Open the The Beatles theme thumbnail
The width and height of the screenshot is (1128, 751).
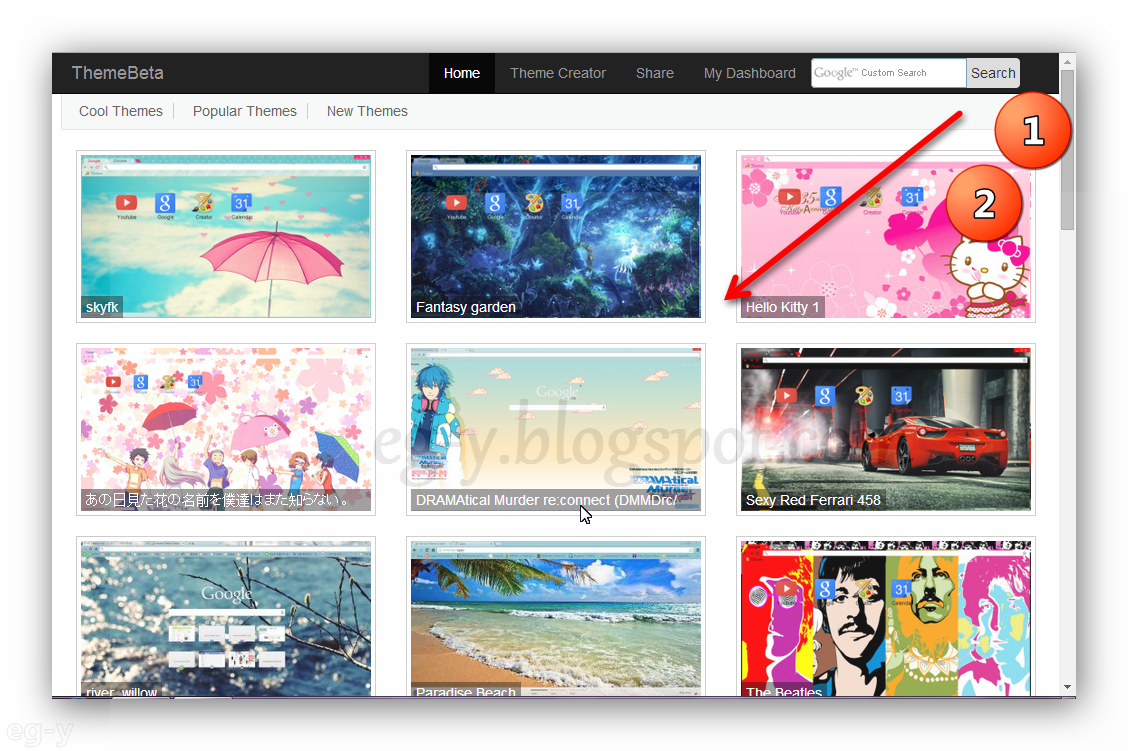pyautogui.click(x=886, y=617)
